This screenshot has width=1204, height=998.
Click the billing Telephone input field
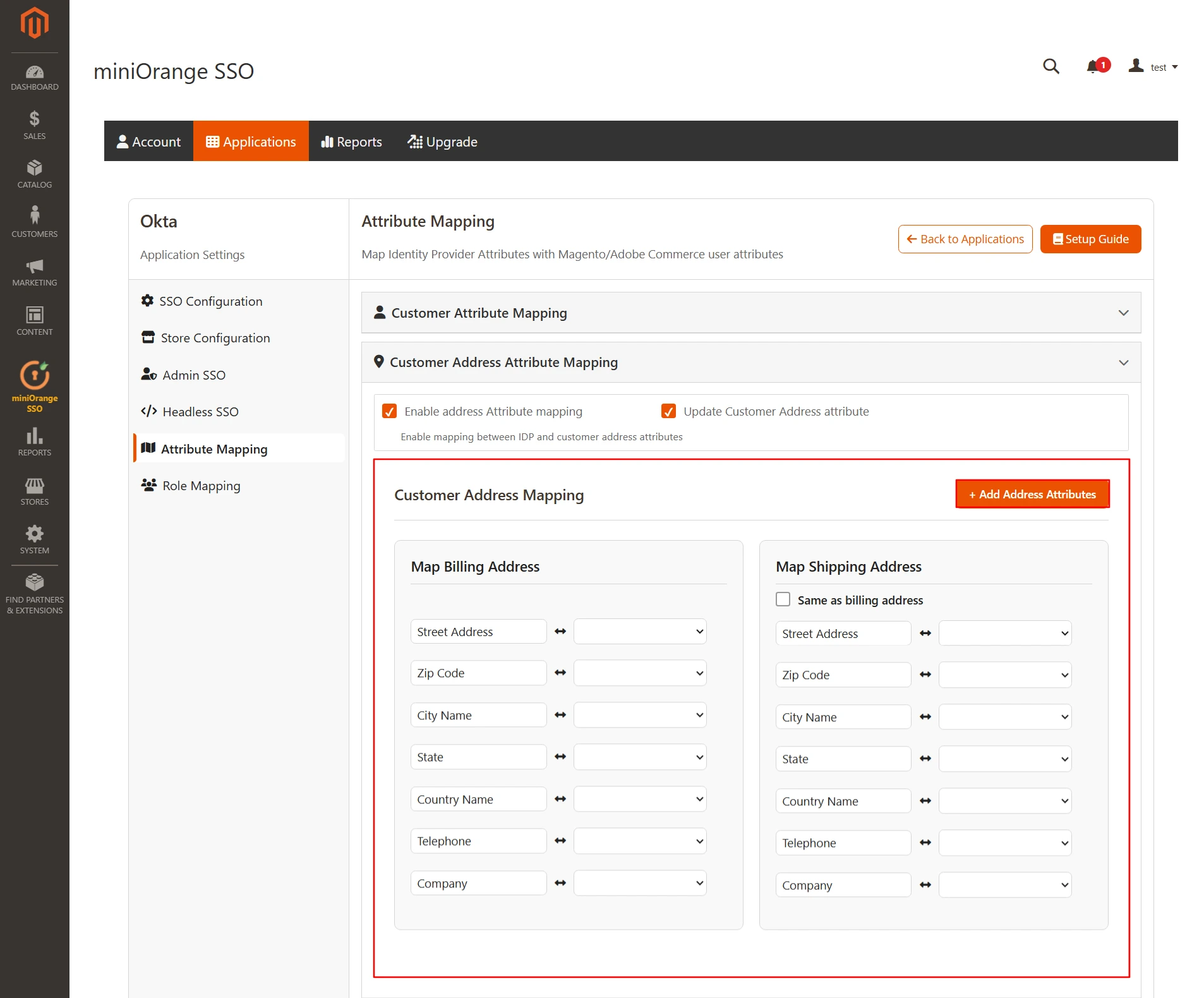[x=478, y=841]
